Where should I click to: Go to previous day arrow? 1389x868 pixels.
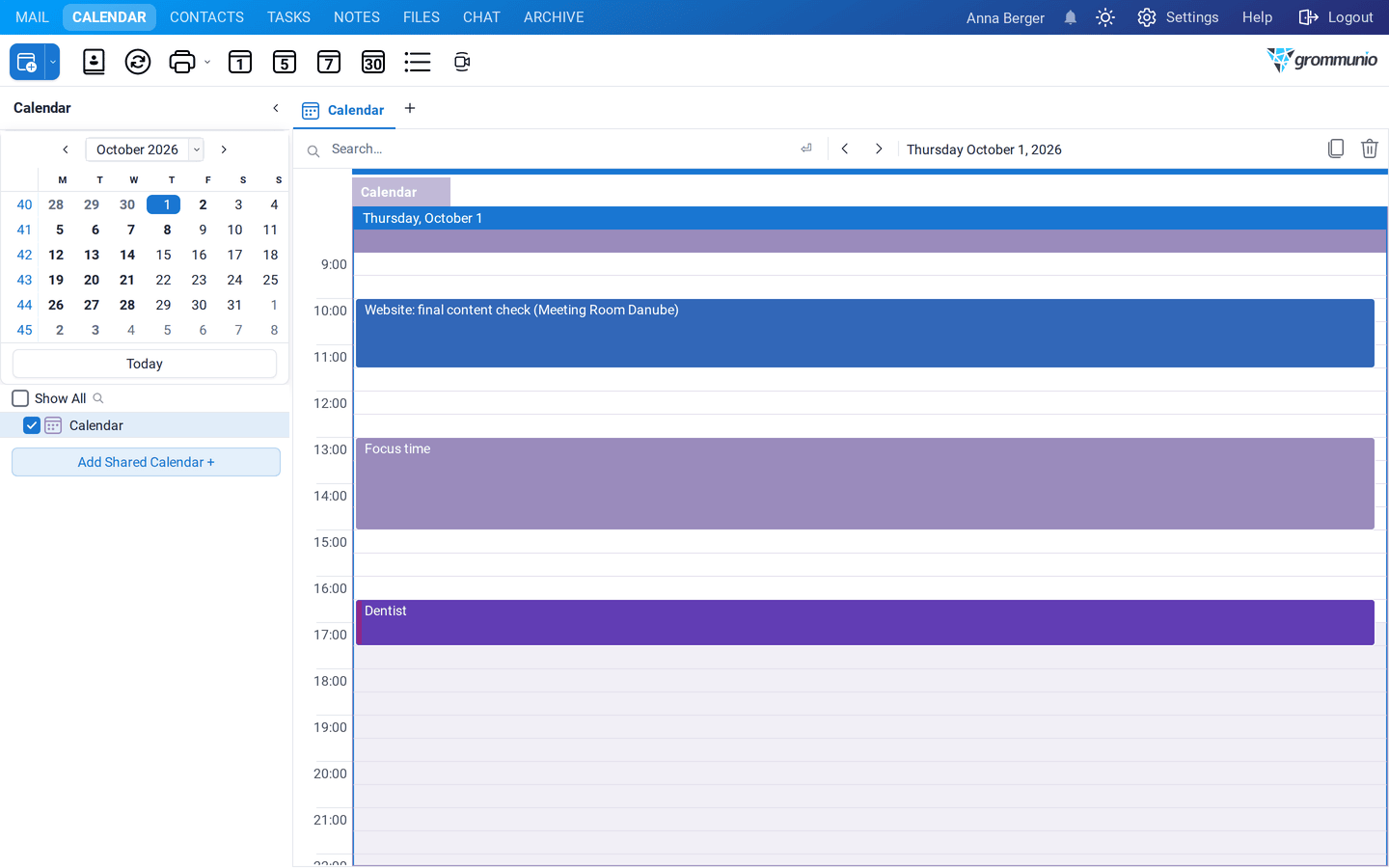(845, 149)
